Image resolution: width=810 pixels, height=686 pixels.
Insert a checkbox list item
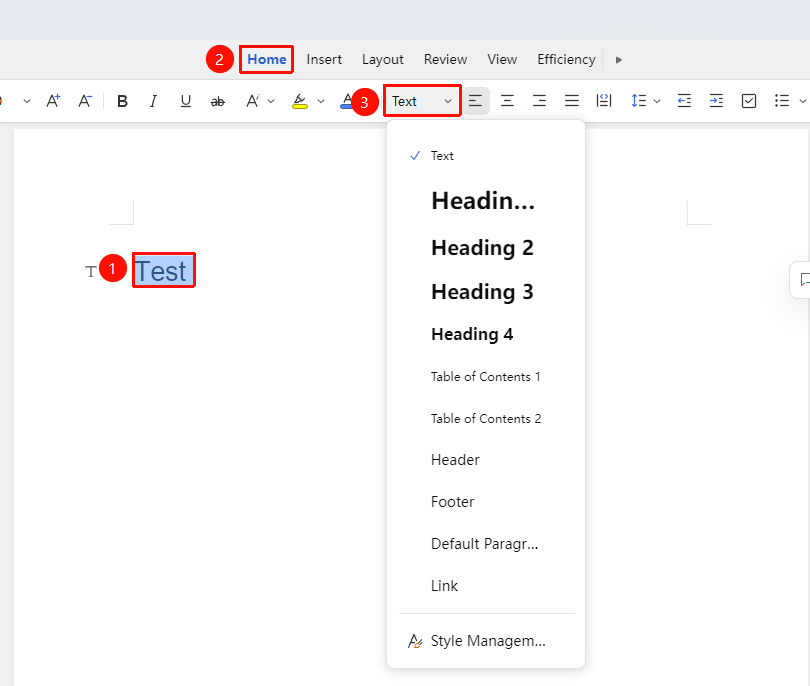point(749,101)
